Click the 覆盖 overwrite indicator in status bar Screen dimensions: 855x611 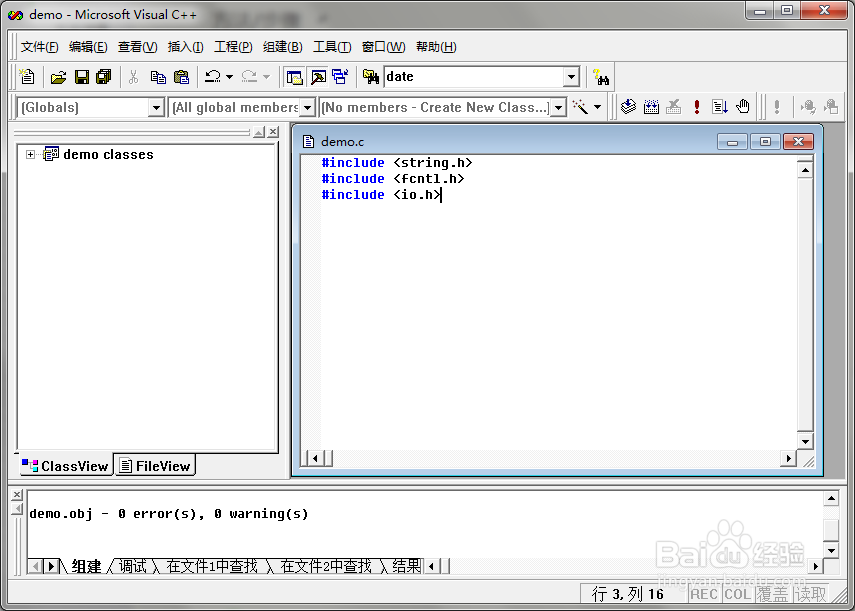(x=773, y=594)
